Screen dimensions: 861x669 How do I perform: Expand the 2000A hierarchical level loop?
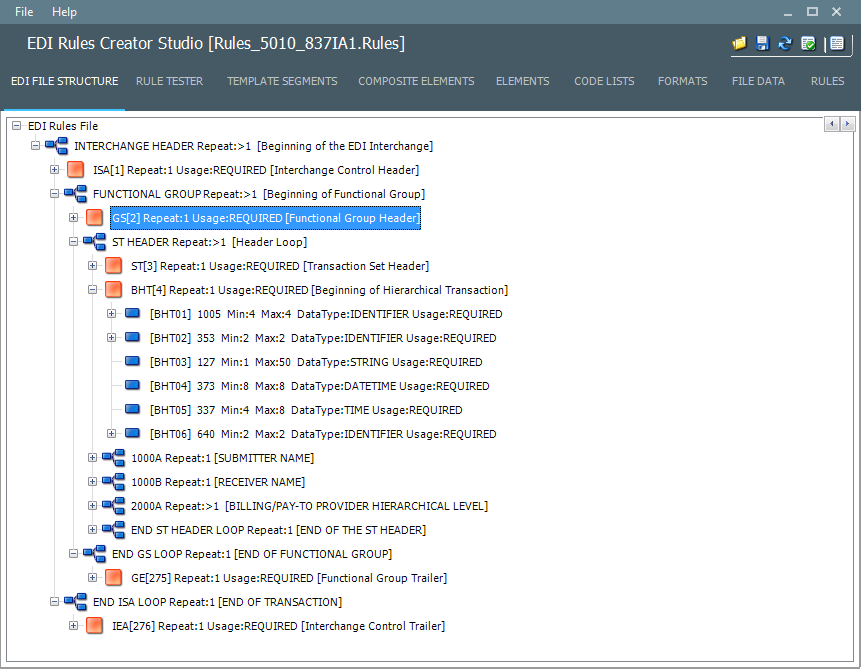click(x=92, y=505)
